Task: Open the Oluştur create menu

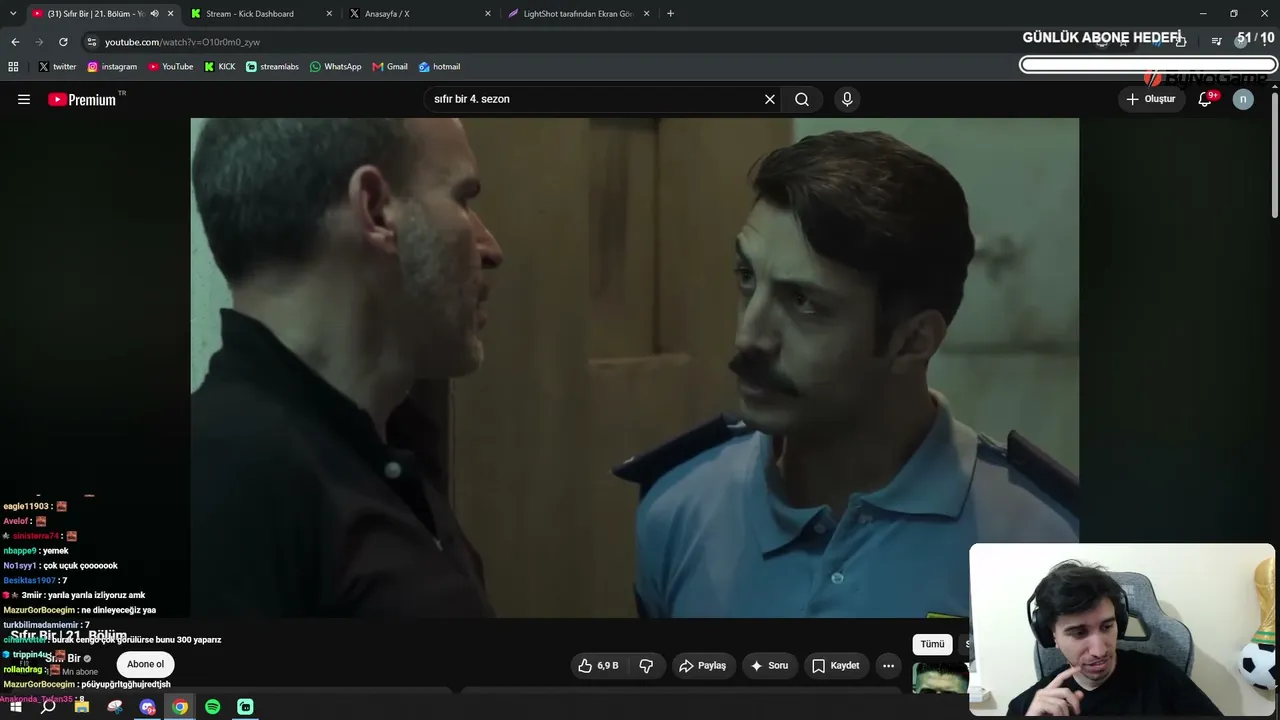Action: pyautogui.click(x=1151, y=99)
